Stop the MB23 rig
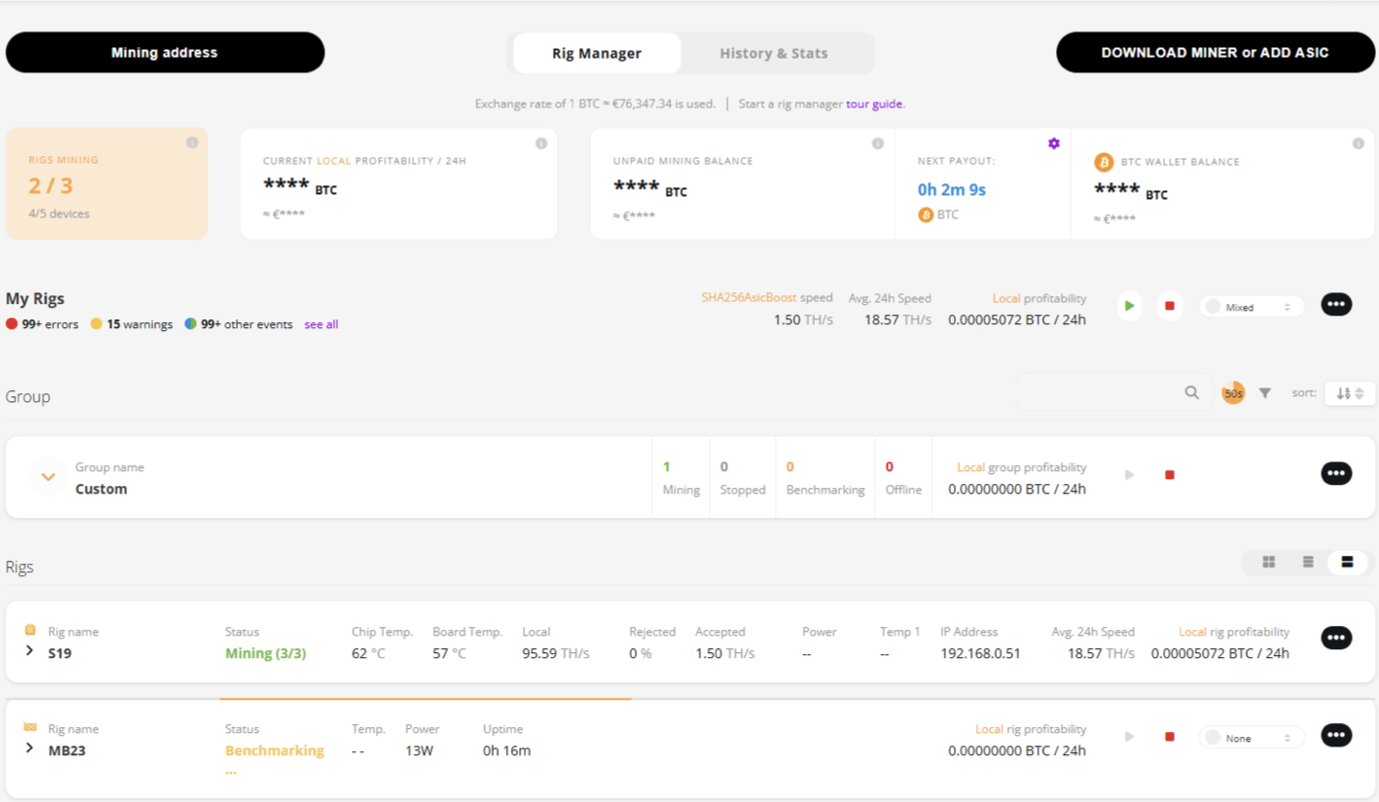 click(x=1170, y=735)
